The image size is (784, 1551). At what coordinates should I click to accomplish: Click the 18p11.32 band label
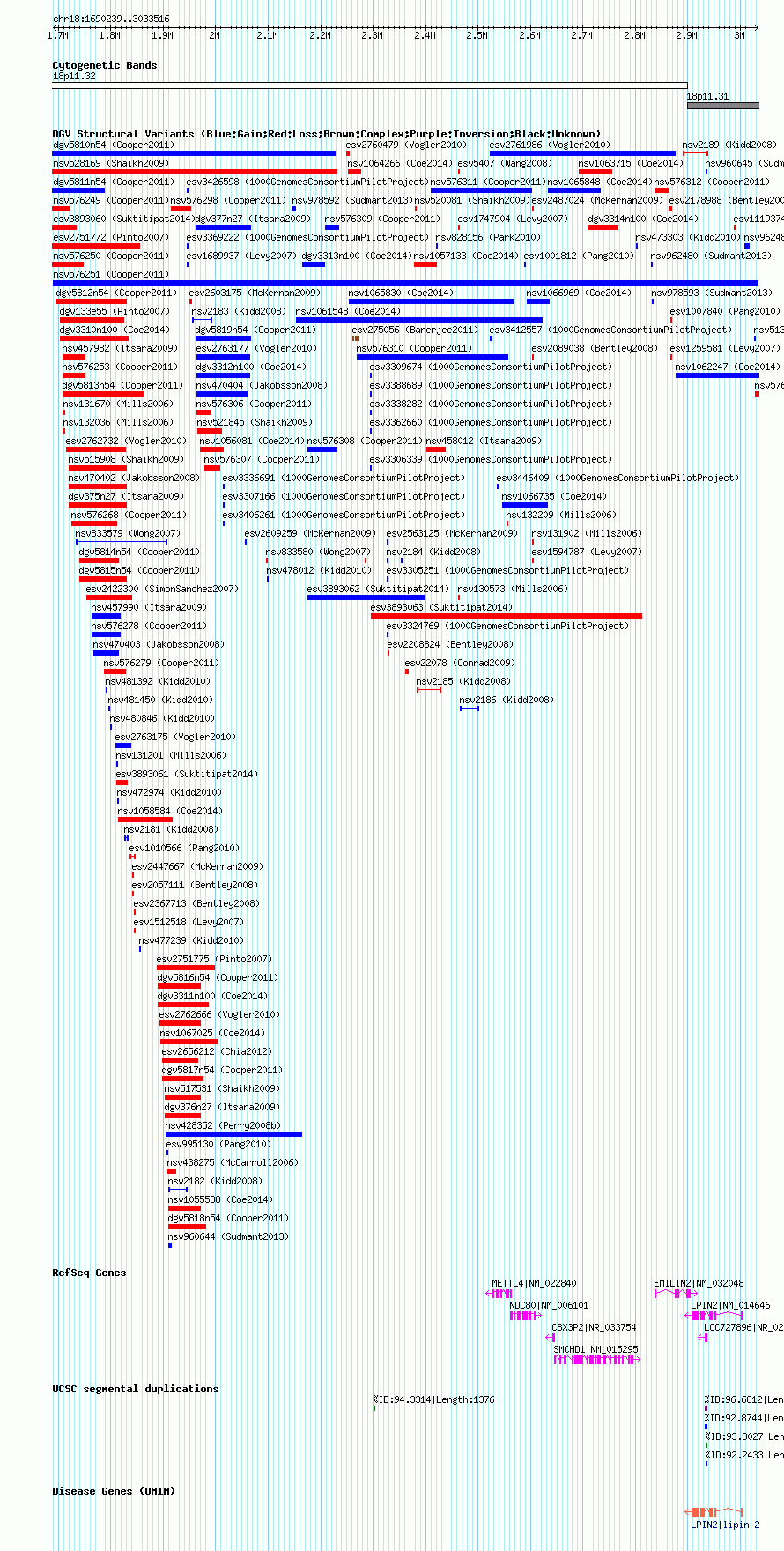75,77
